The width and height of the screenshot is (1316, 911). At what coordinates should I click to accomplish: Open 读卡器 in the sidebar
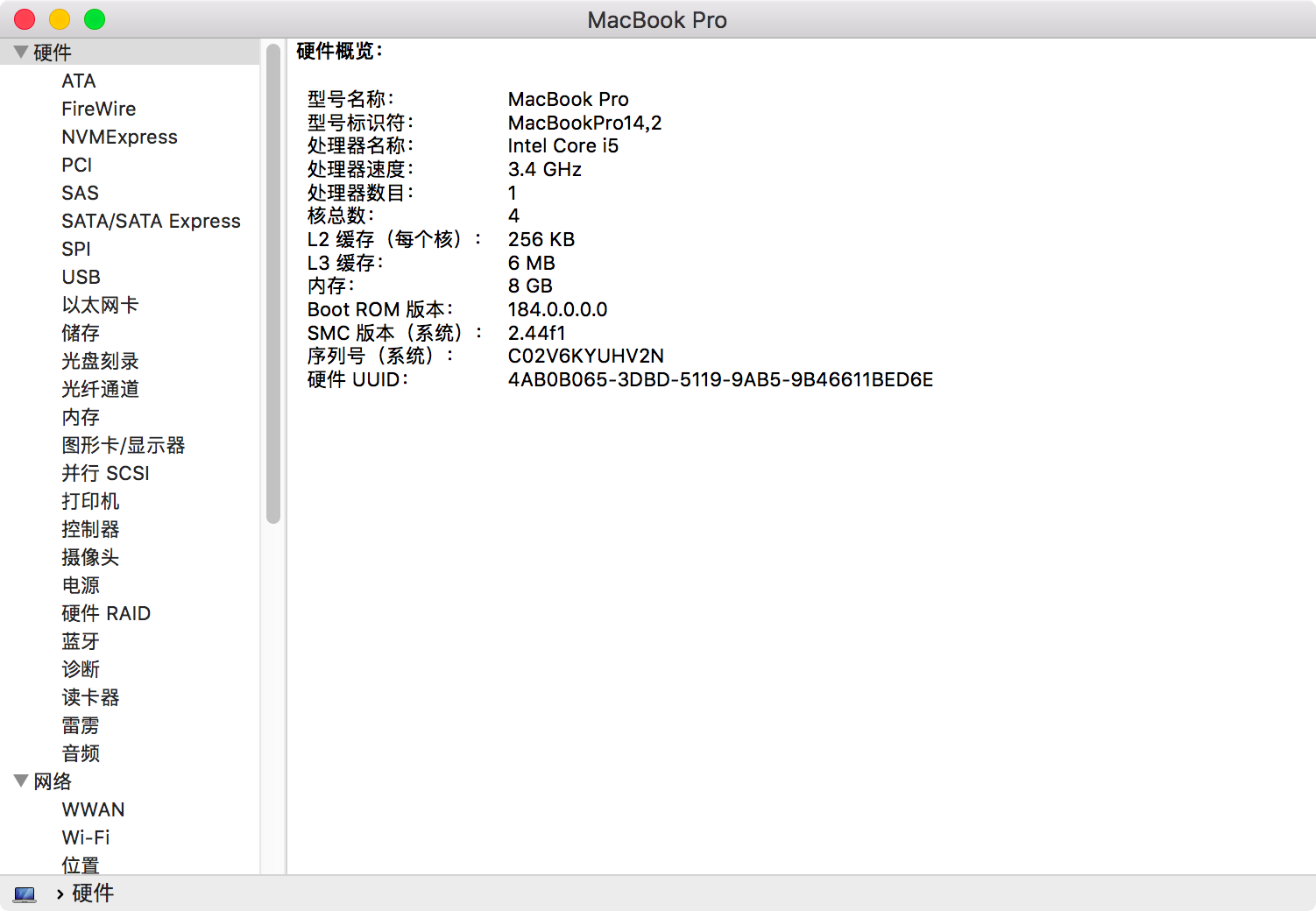coord(90,697)
